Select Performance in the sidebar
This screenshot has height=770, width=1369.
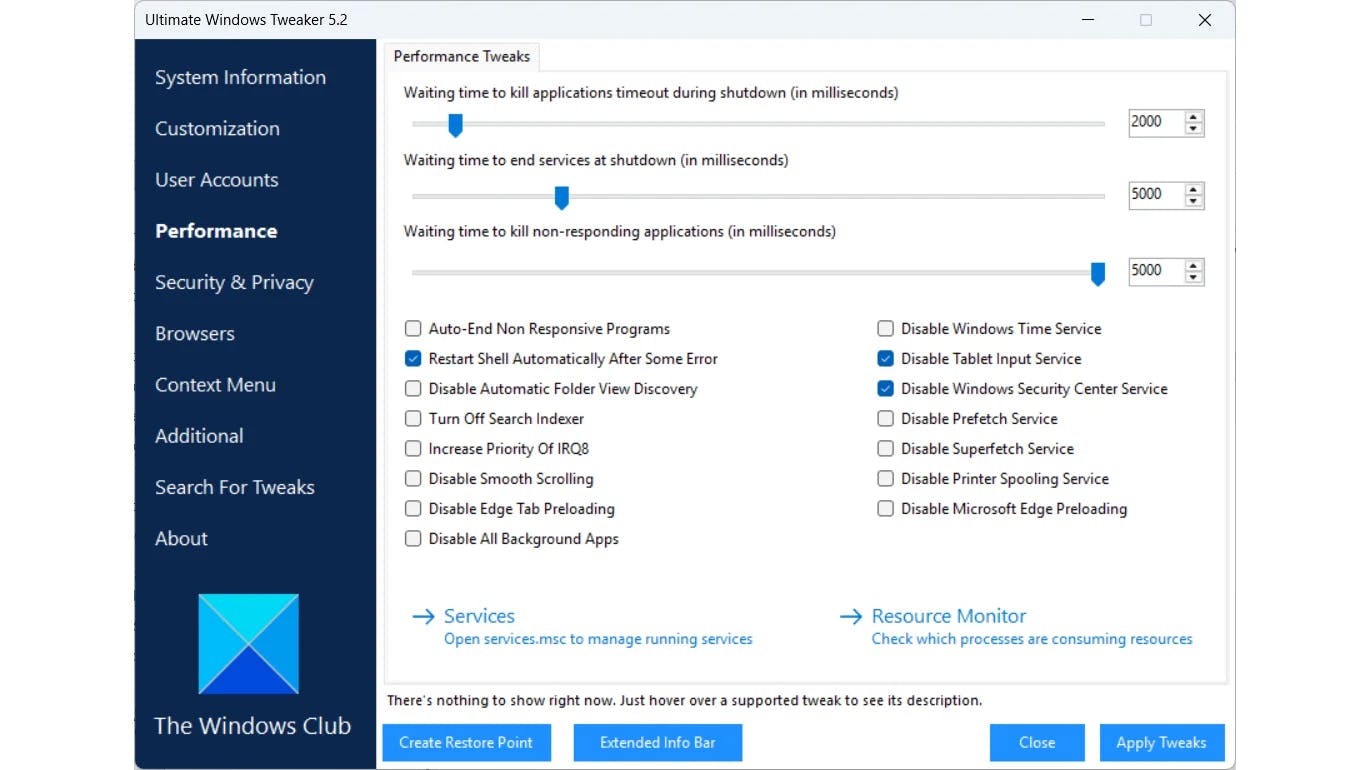(216, 231)
